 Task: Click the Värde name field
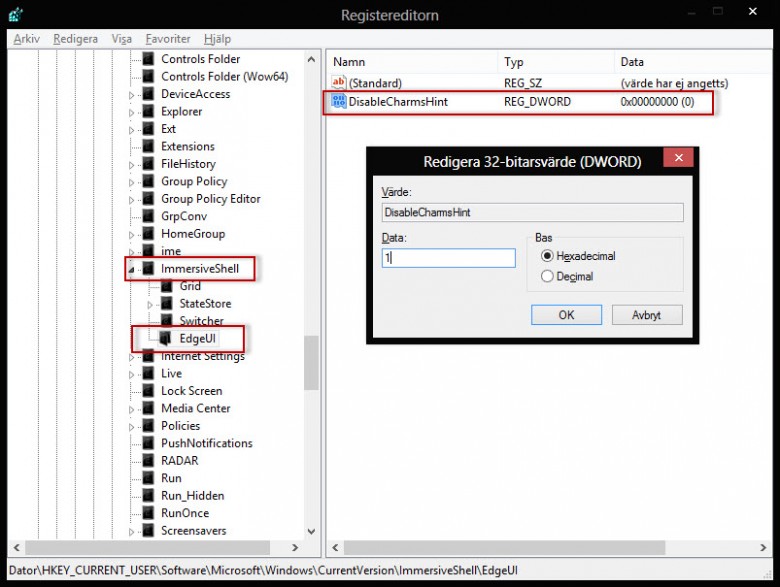click(532, 212)
